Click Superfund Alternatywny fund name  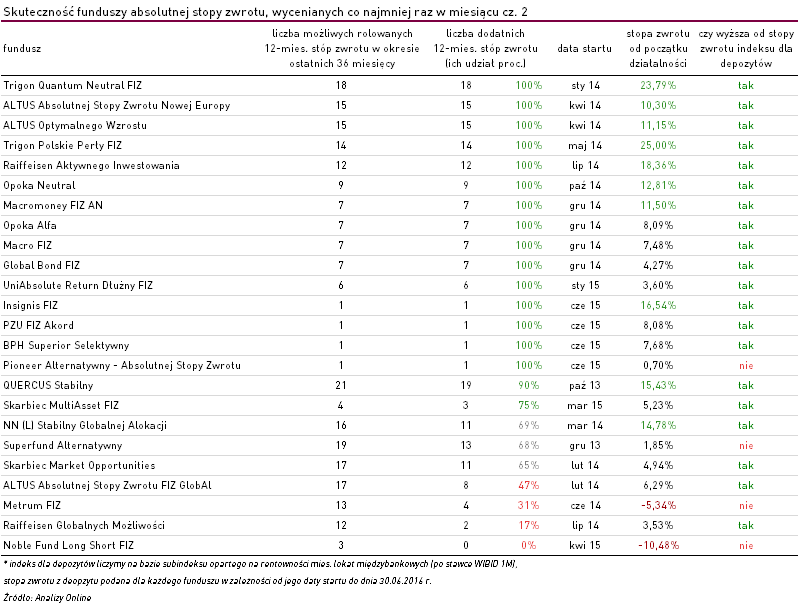pyautogui.click(x=63, y=445)
